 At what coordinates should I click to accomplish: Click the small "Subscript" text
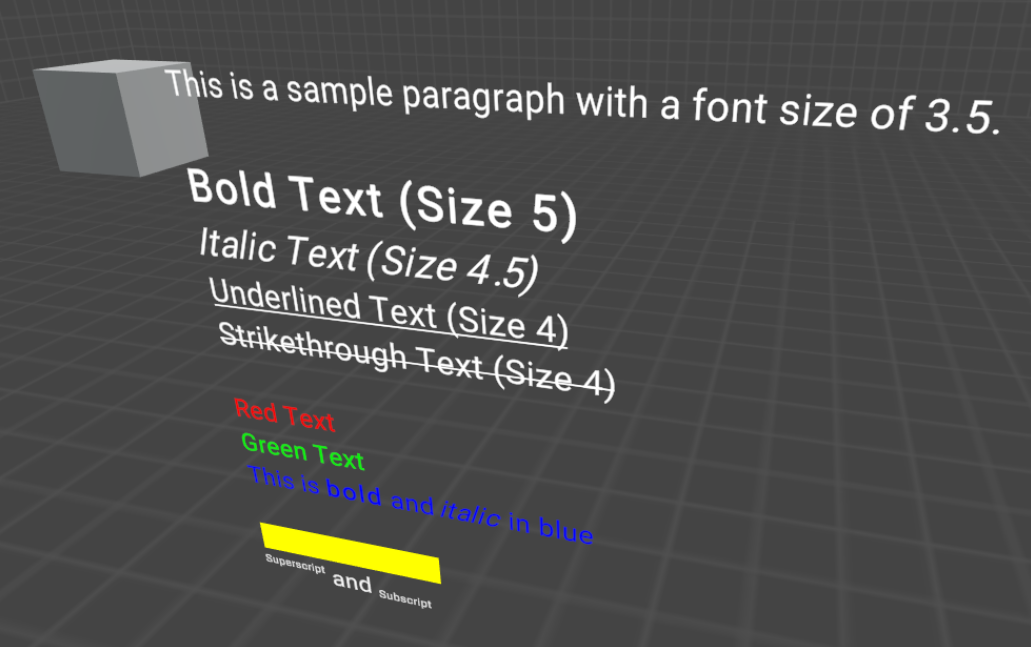405,600
